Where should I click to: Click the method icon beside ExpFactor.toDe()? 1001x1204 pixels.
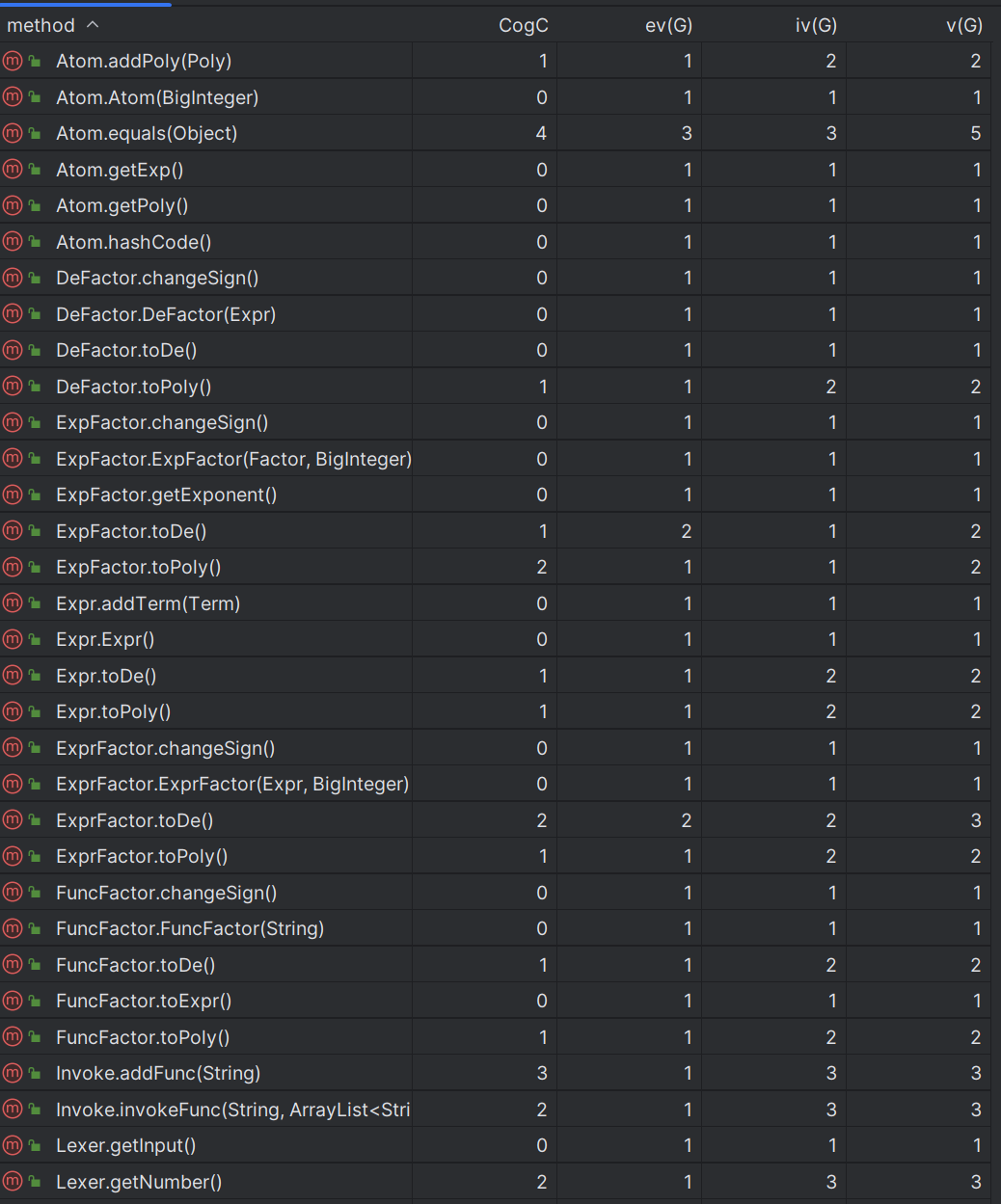pos(13,531)
